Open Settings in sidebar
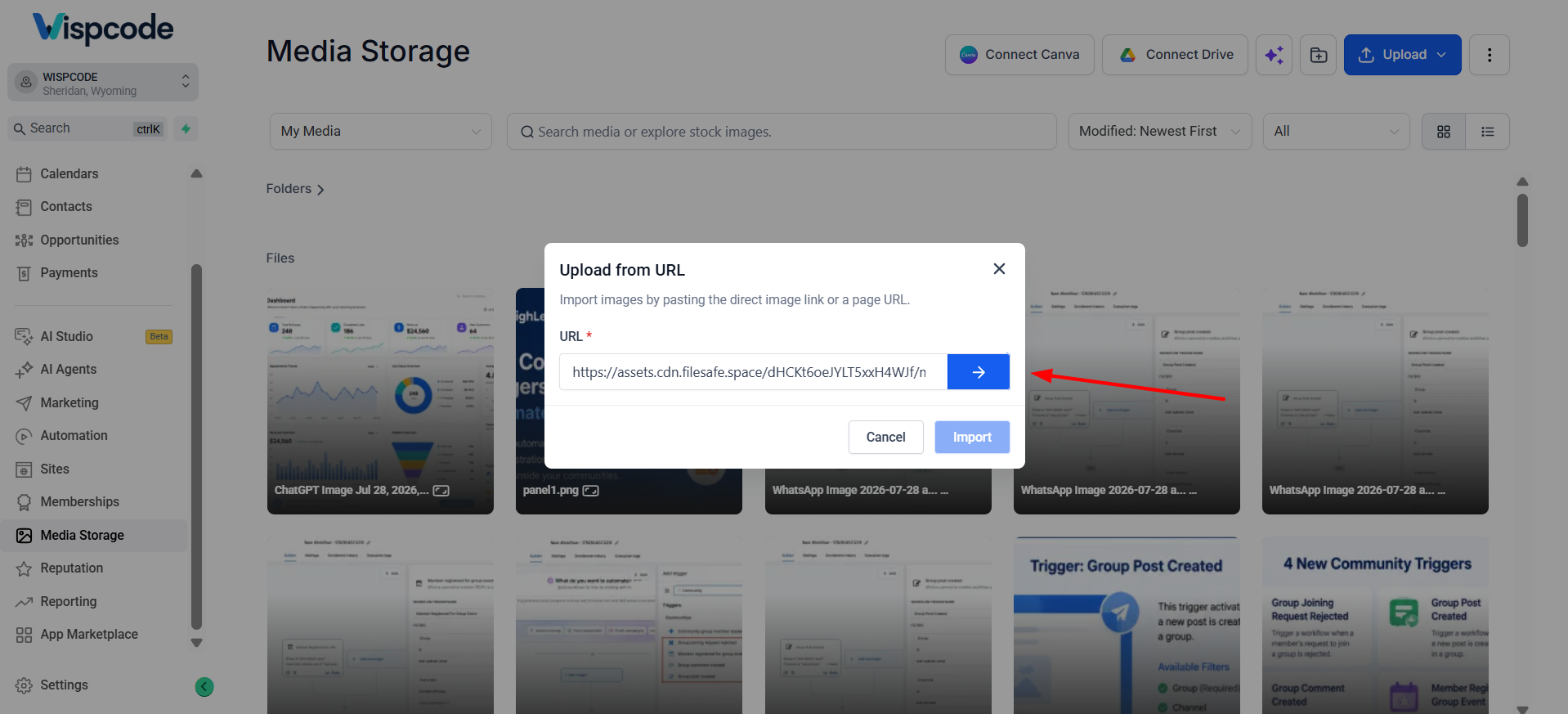1568x714 pixels. click(x=64, y=685)
